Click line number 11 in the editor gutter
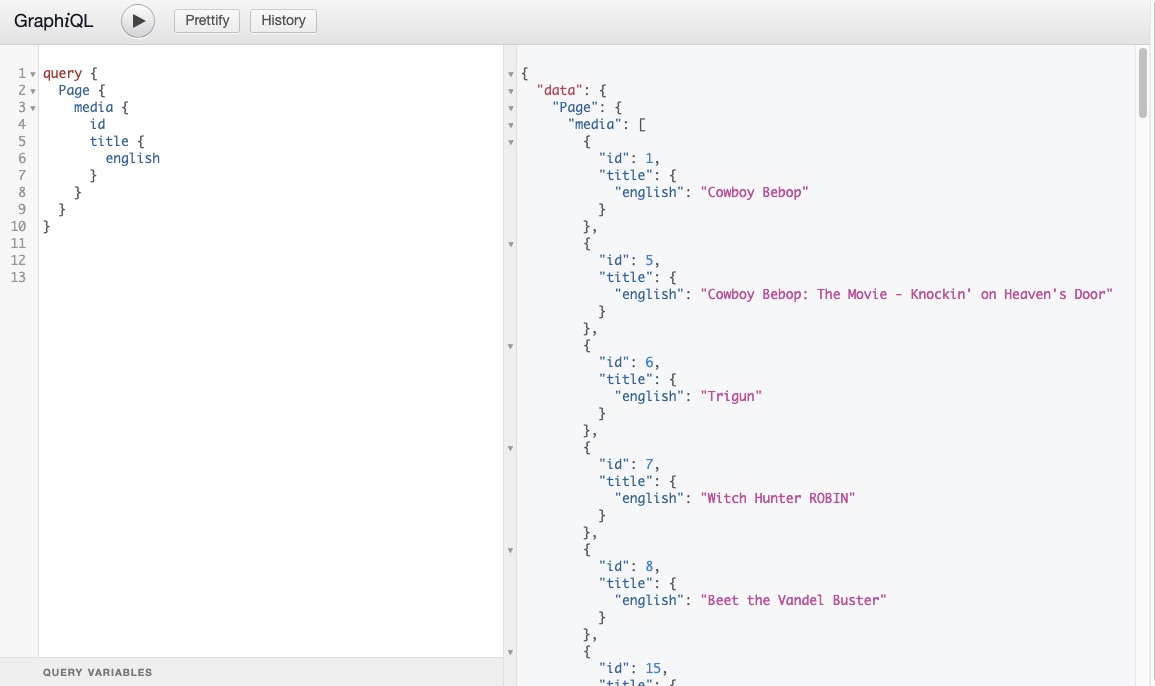This screenshot has height=686, width=1155. [18, 243]
